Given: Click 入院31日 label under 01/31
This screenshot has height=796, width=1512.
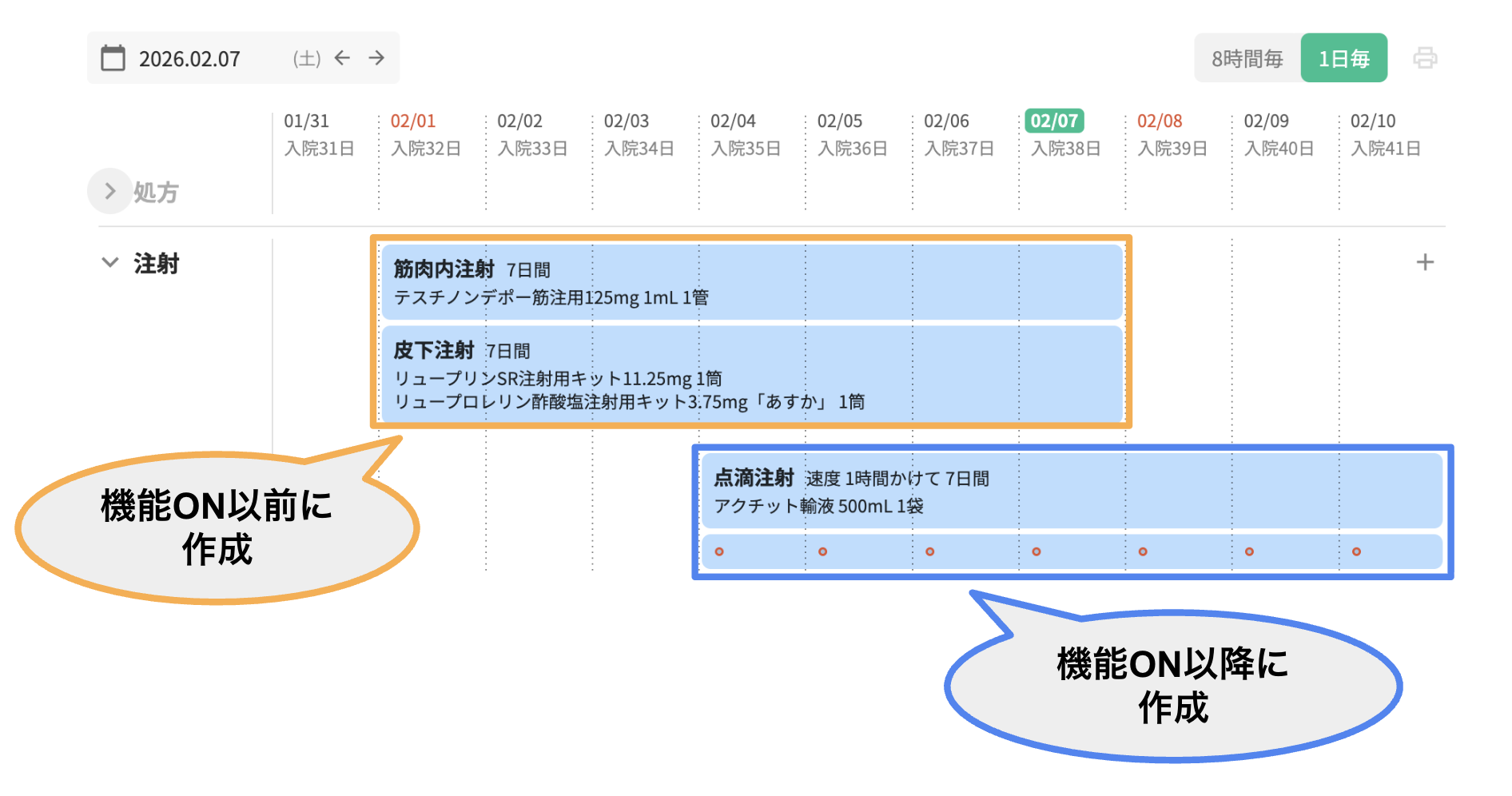Looking at the screenshot, I should [320, 149].
